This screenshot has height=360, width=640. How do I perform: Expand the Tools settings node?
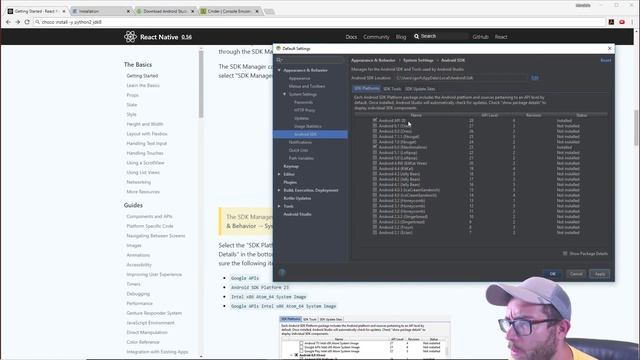point(279,206)
